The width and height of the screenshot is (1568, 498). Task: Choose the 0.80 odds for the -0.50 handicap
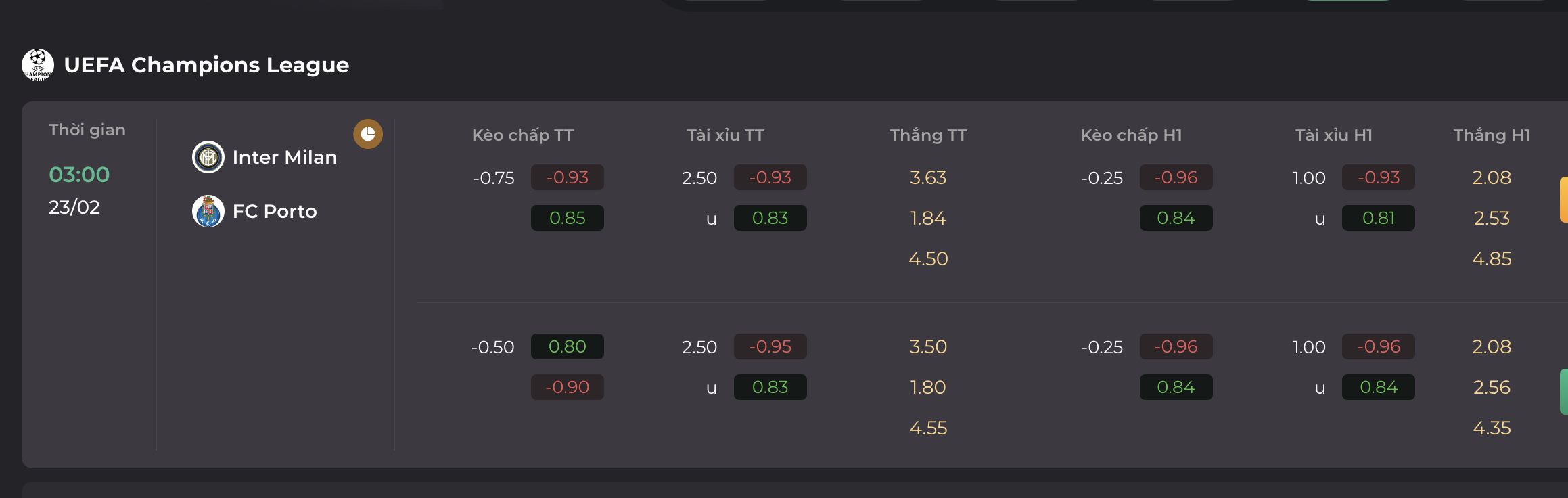(x=568, y=346)
